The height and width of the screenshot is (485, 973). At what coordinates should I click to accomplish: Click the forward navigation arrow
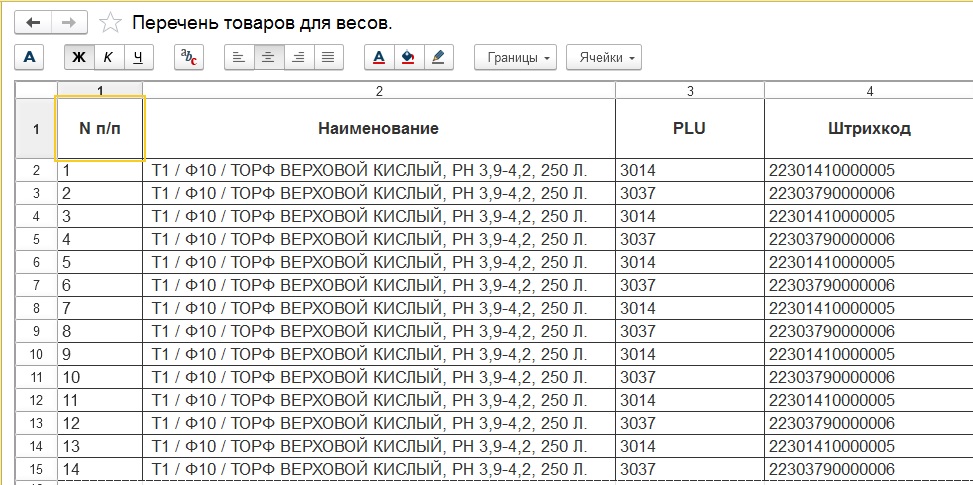[69, 22]
